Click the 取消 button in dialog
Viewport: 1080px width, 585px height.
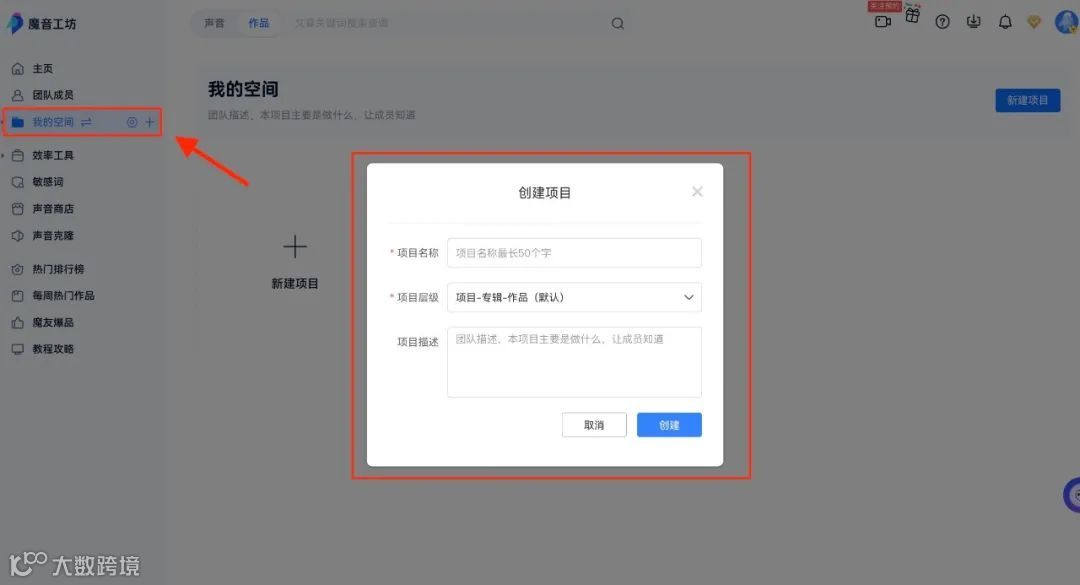tap(593, 424)
